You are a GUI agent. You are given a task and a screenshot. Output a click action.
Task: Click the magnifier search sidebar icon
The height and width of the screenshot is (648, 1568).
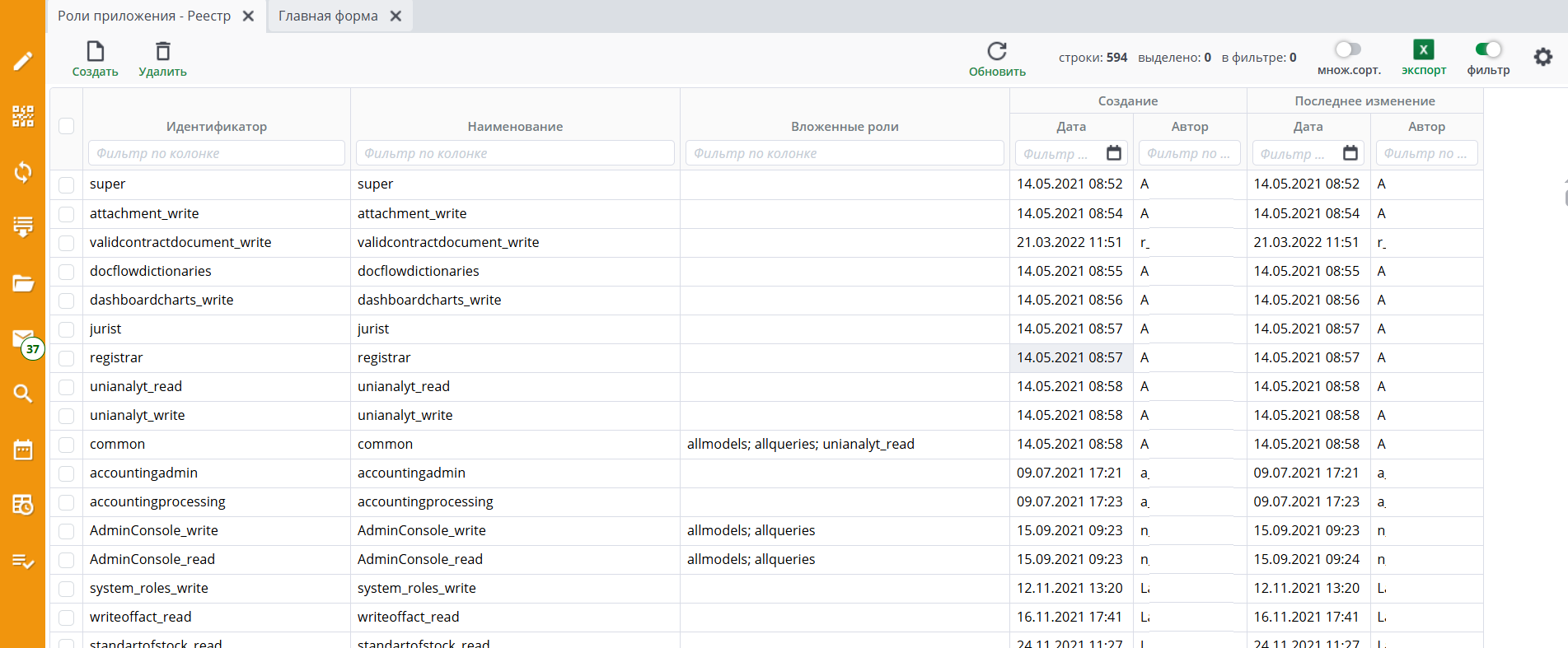coord(23,394)
